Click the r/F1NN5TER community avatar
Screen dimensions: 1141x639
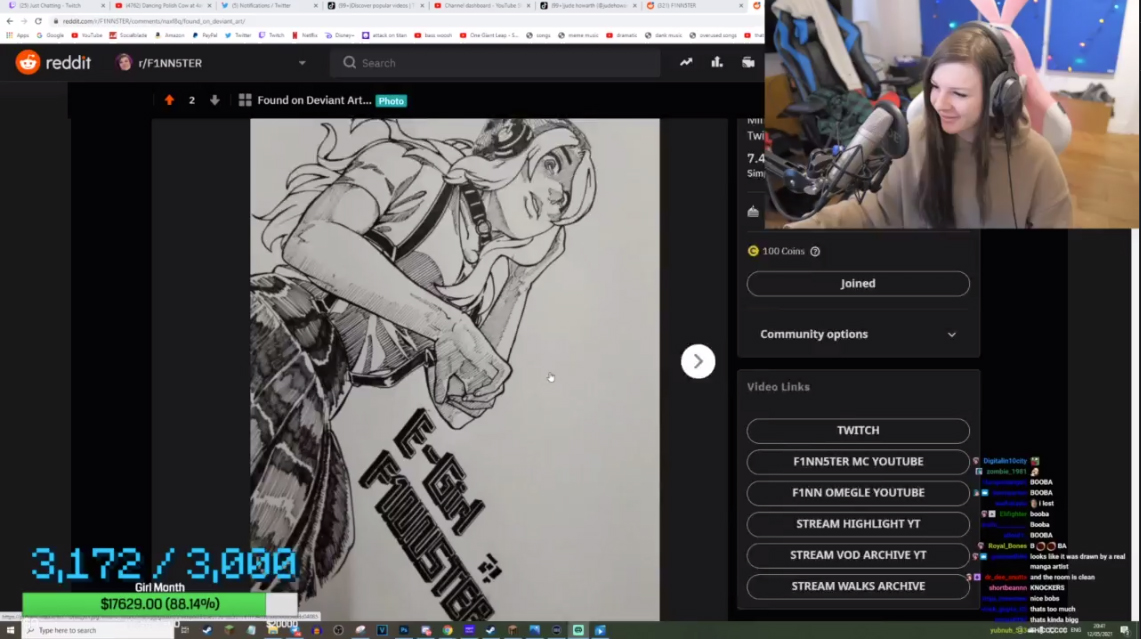(124, 63)
